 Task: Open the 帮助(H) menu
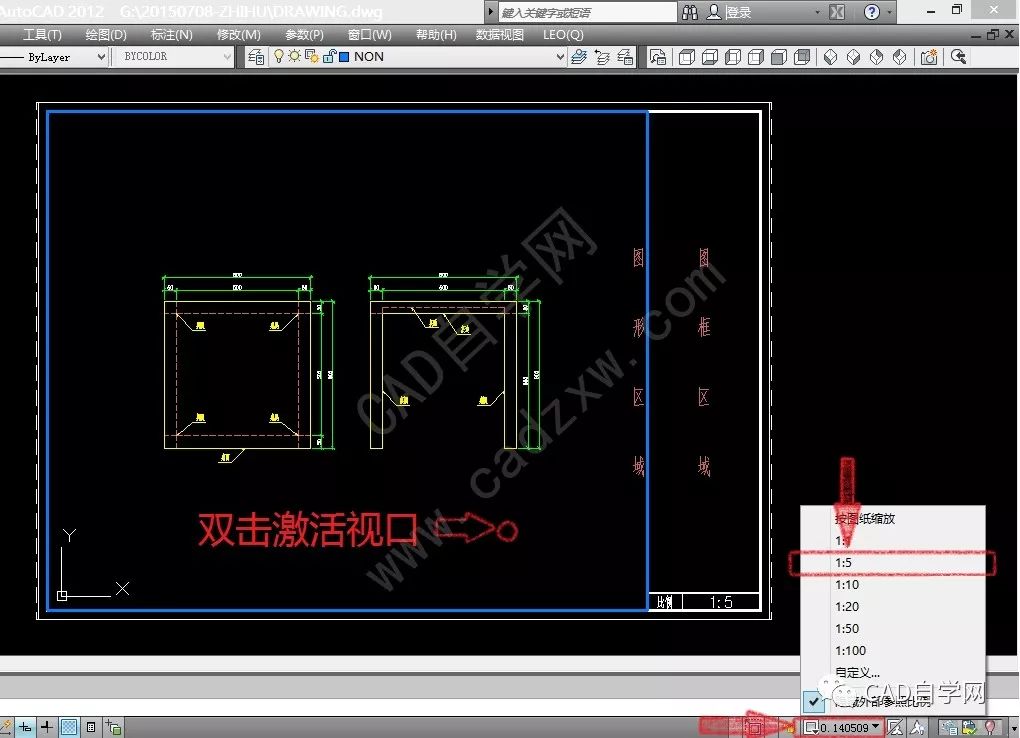pos(436,35)
